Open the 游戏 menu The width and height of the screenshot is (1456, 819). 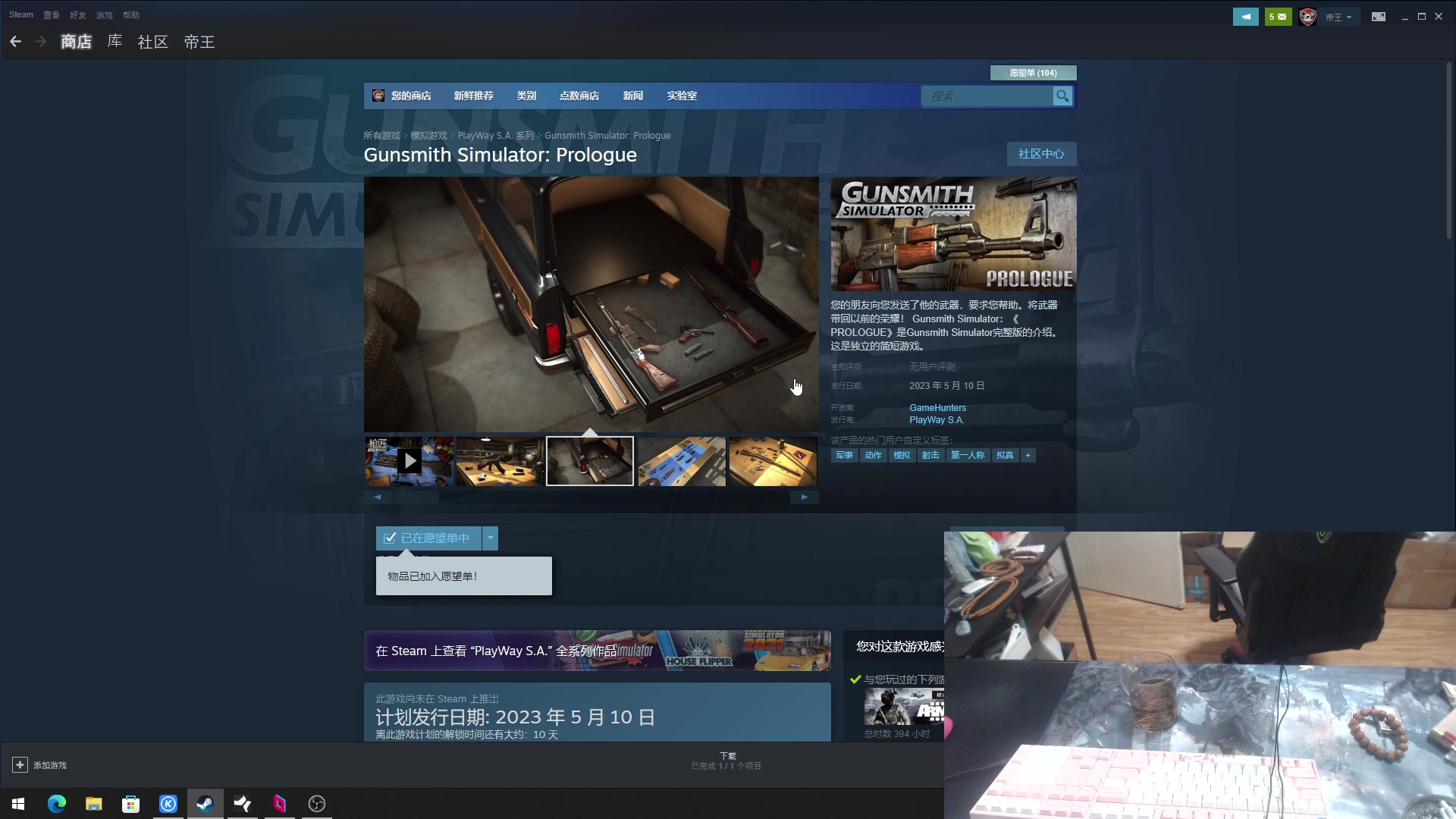[105, 15]
